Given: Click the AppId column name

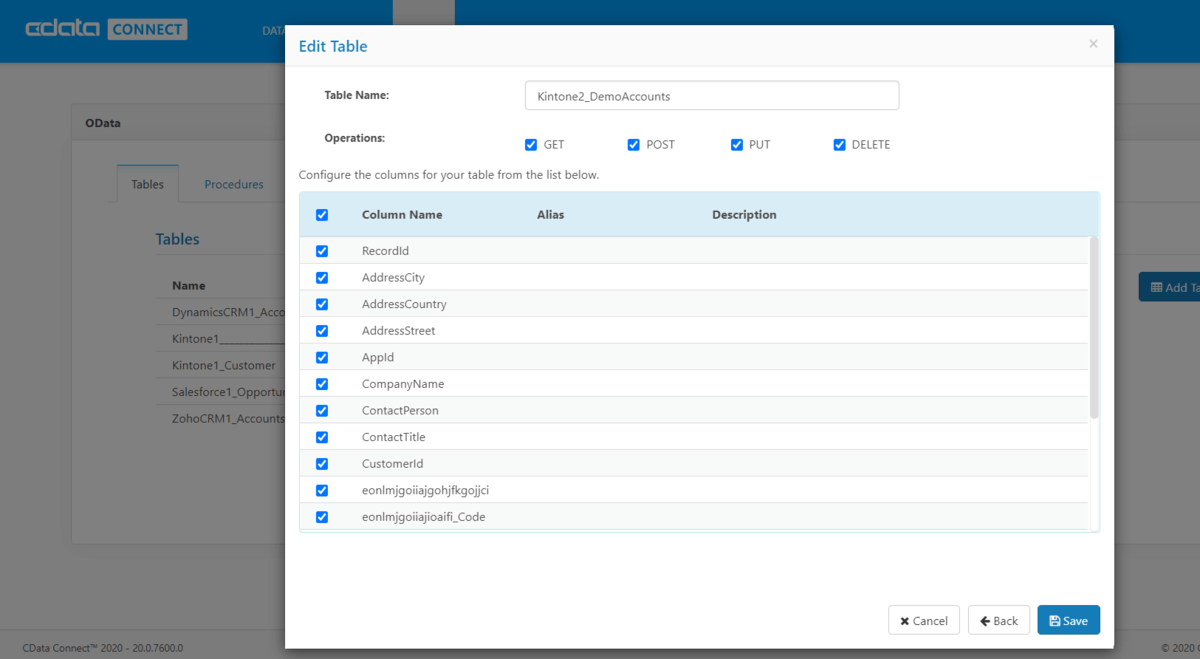Looking at the screenshot, I should 379,357.
